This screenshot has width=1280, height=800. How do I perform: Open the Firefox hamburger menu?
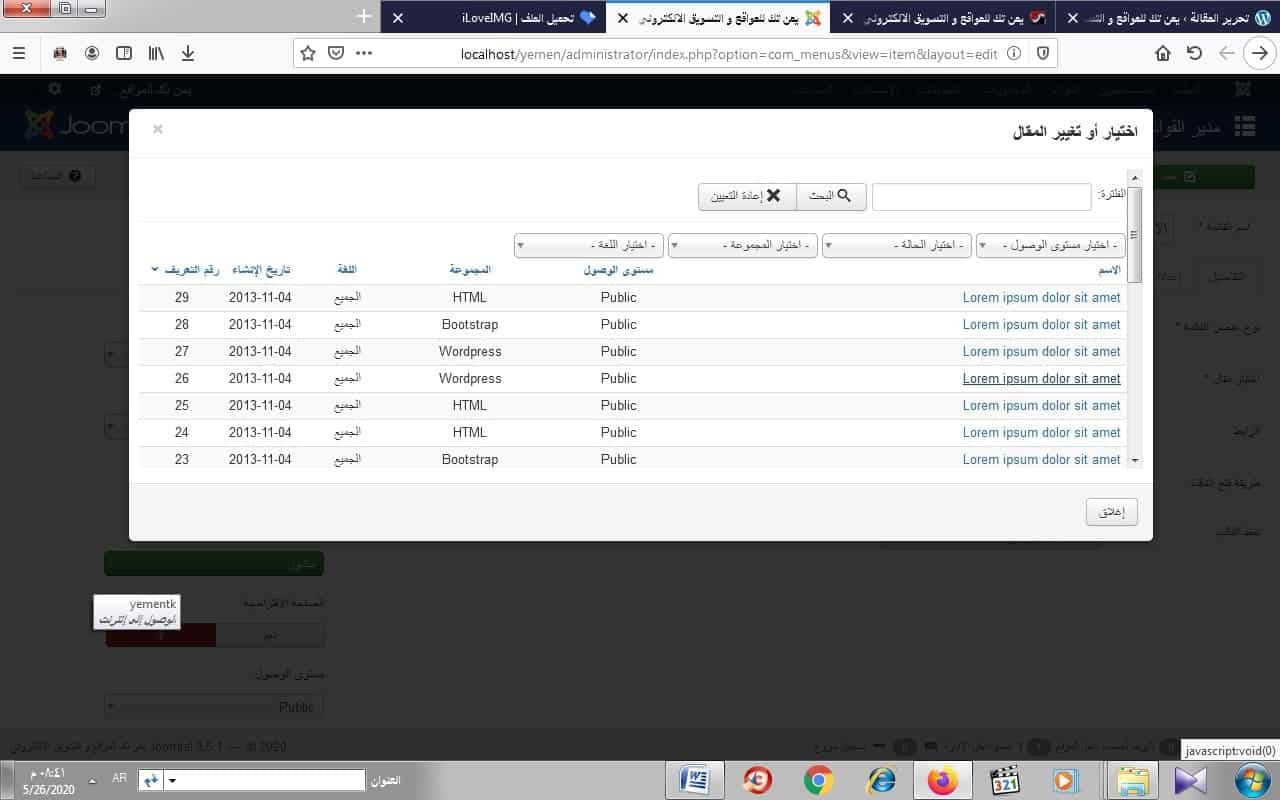point(19,53)
